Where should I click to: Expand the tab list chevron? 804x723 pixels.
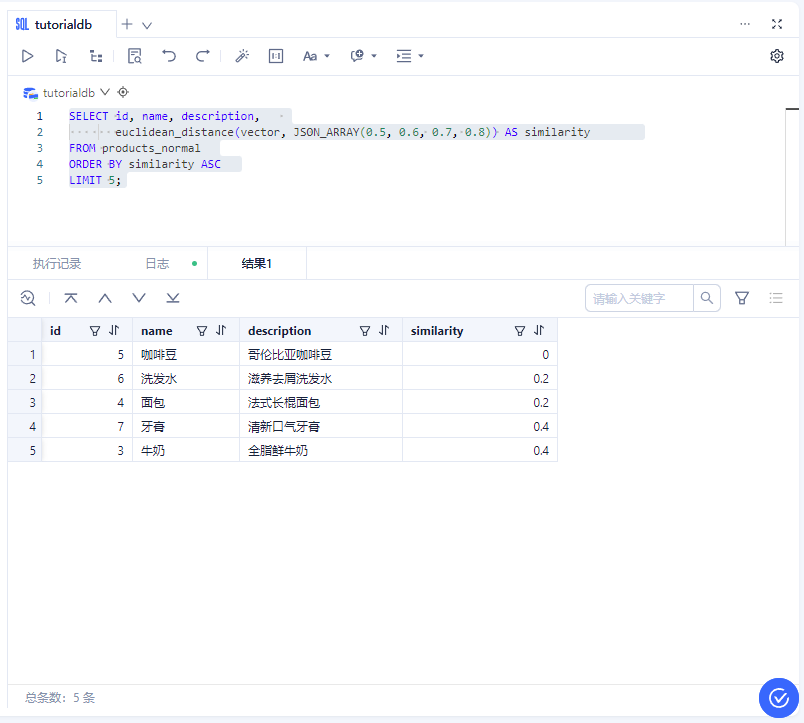[147, 25]
